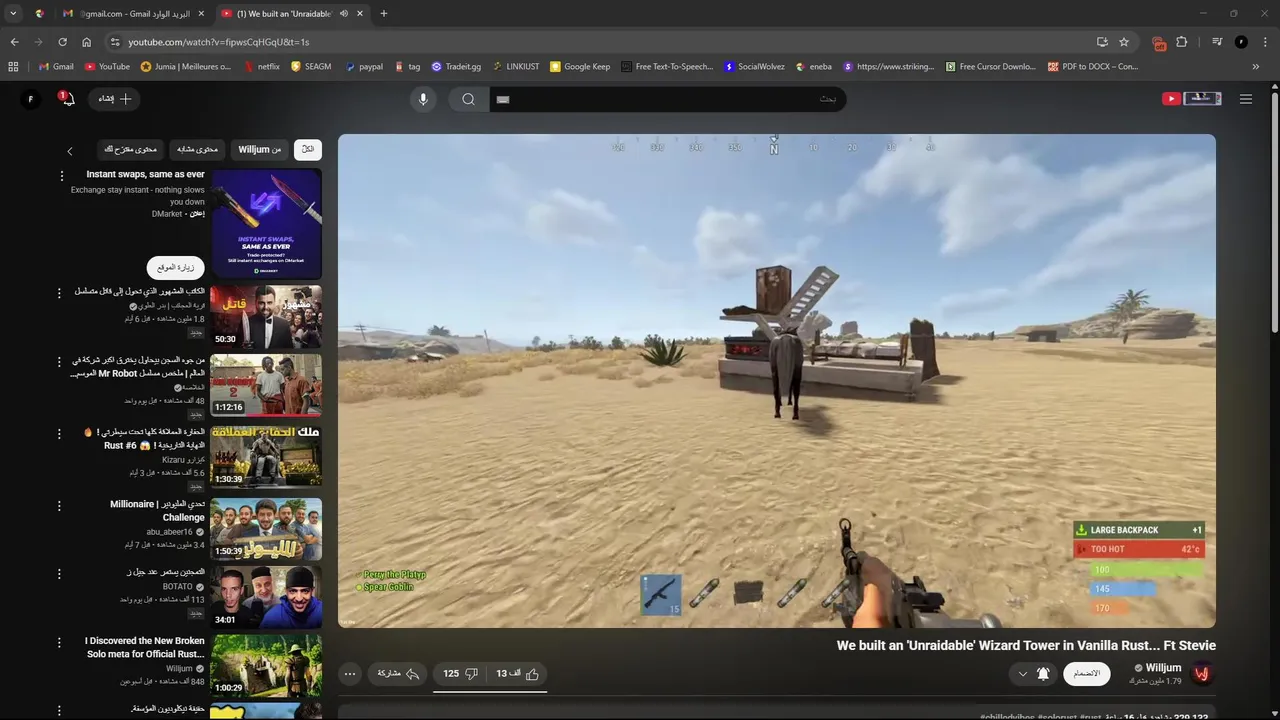Screen dimensions: 1280x720
Task: Select the 'All' filter chip
Action: point(308,149)
